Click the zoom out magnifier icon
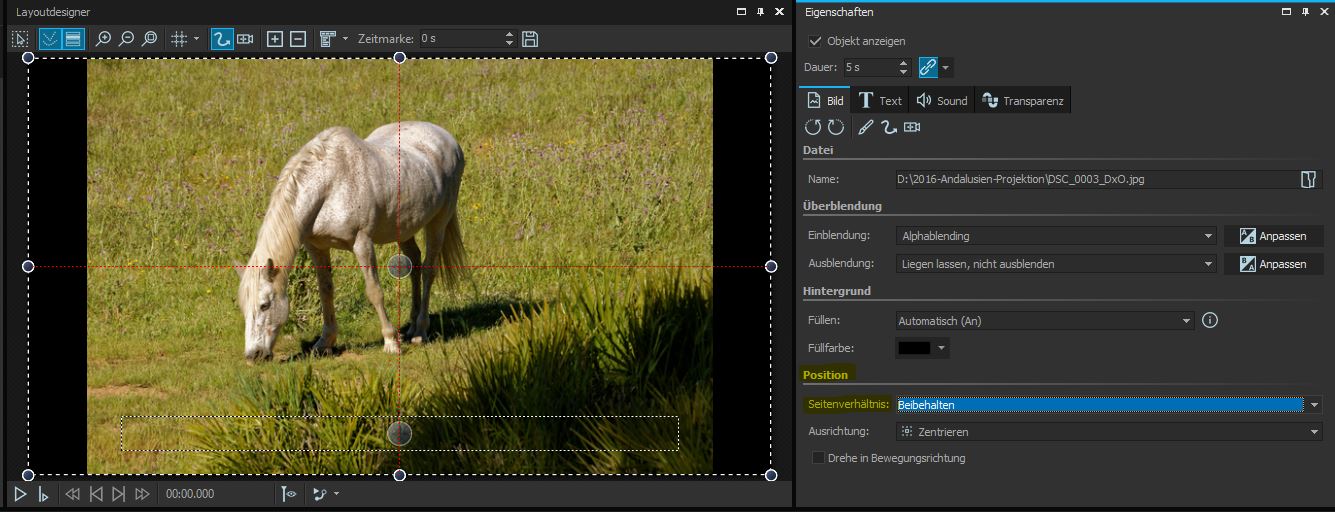The image size is (1335, 512). pos(126,39)
